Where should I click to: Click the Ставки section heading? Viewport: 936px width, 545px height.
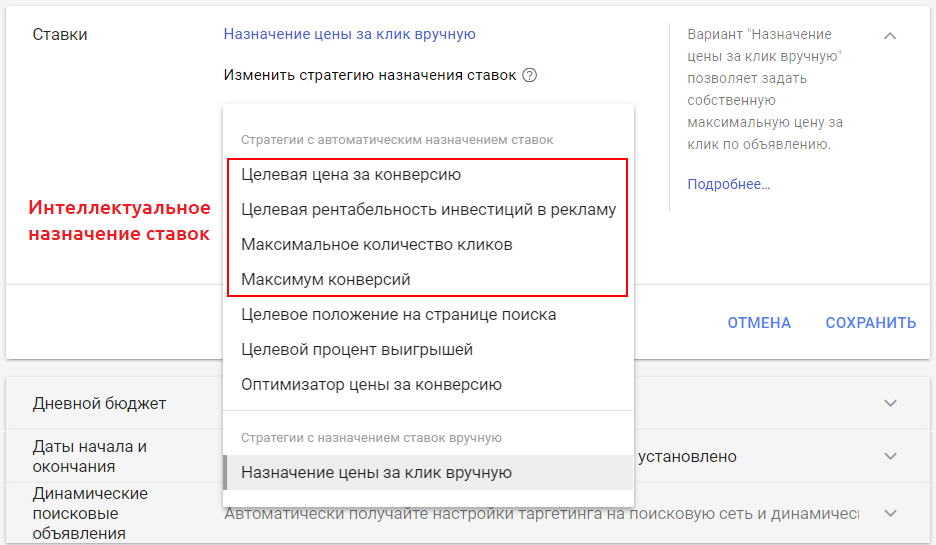60,35
